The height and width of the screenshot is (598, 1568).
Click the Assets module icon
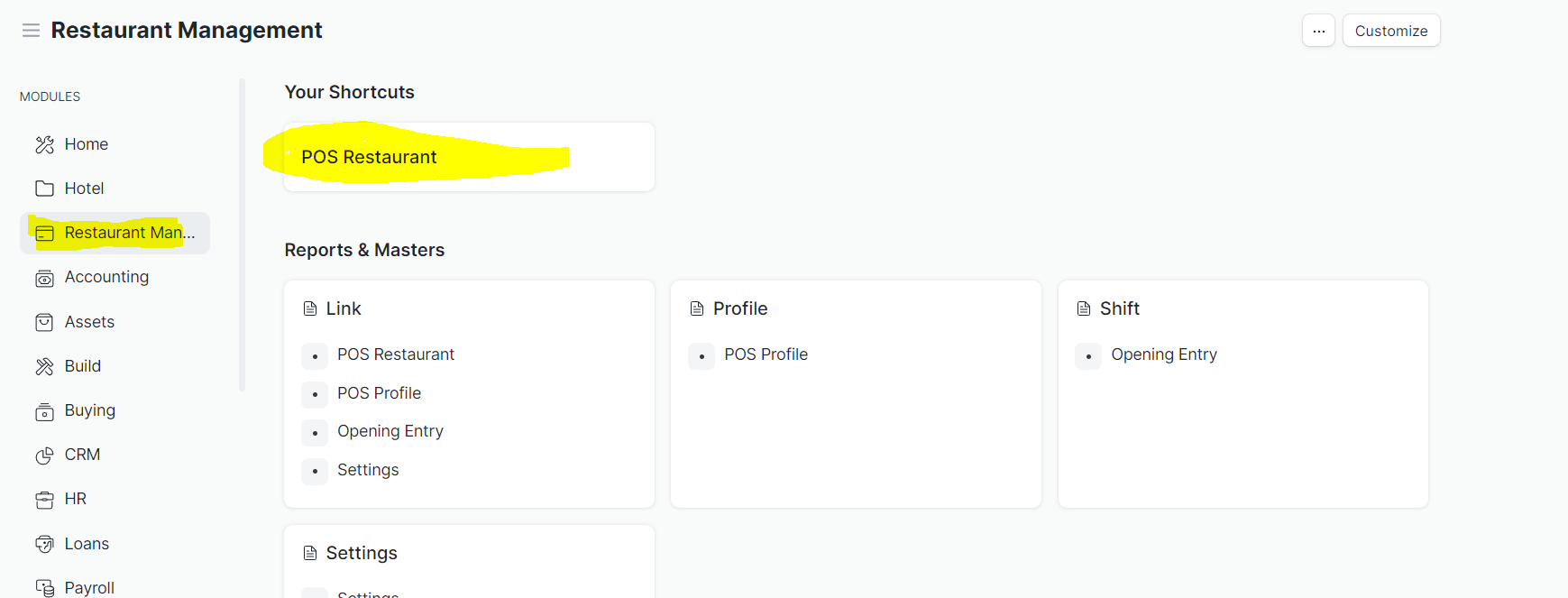(x=44, y=322)
